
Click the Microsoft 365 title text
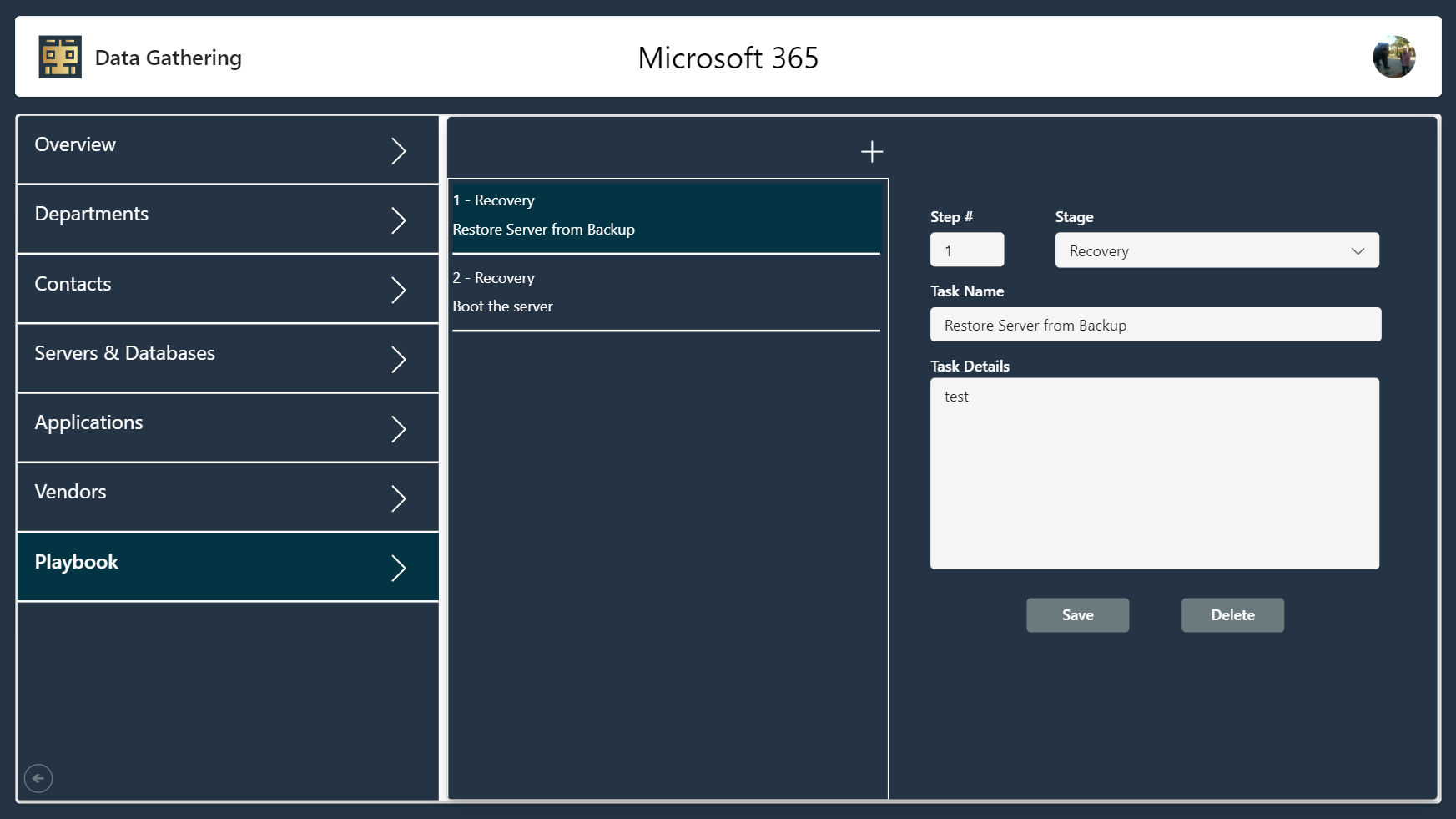pos(728,58)
